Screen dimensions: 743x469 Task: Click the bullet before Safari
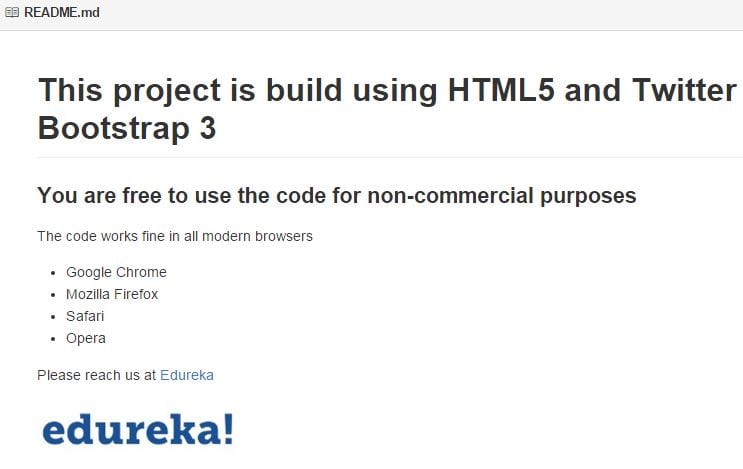pyautogui.click(x=53, y=316)
